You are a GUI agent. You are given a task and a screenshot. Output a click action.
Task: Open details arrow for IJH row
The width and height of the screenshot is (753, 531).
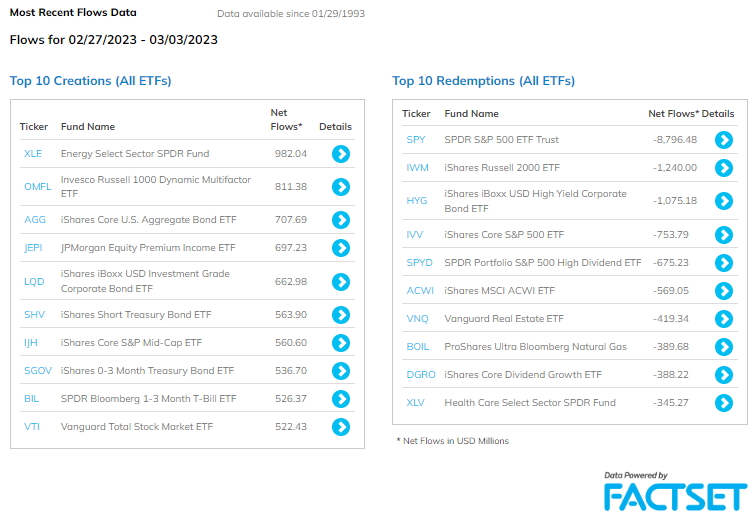coord(341,343)
